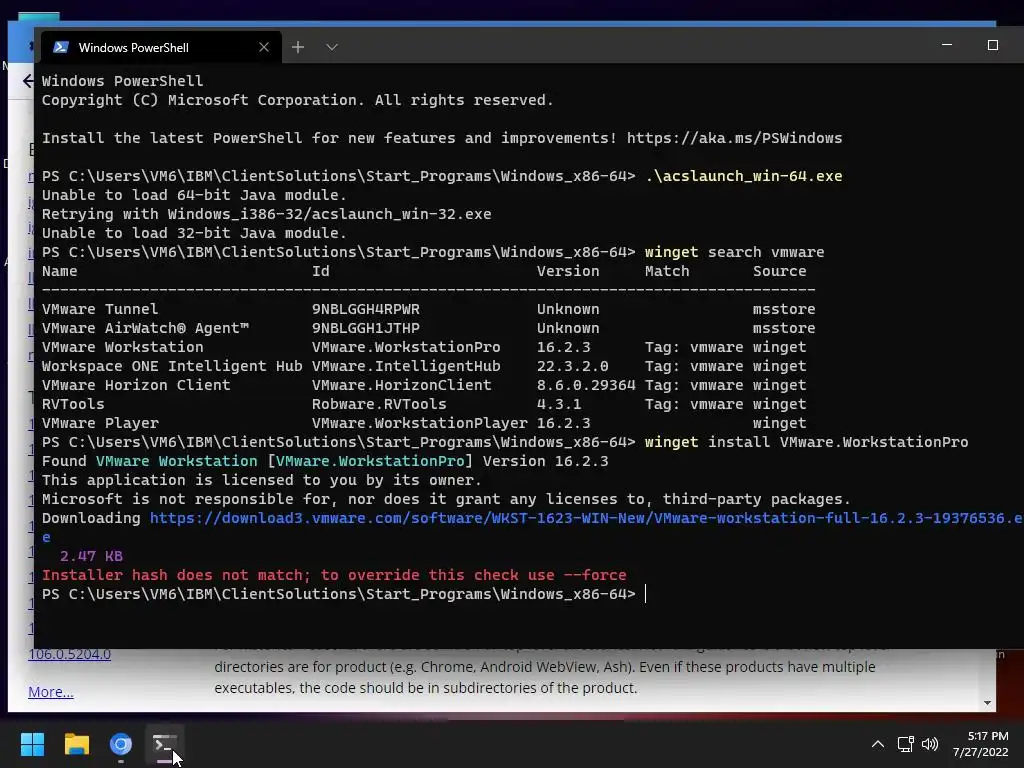Open volume control tray icon
Viewport: 1024px width, 768px height.
[x=930, y=744]
